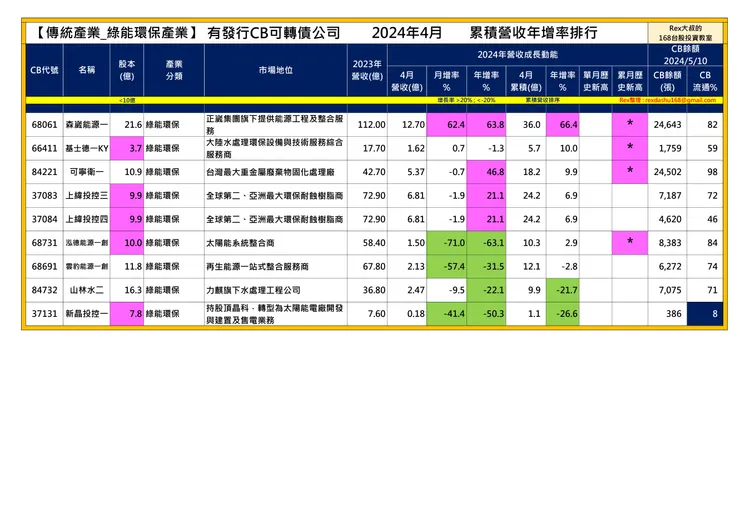Select pink capital cell 7.8
This screenshot has width=740, height=523.
[x=127, y=313]
